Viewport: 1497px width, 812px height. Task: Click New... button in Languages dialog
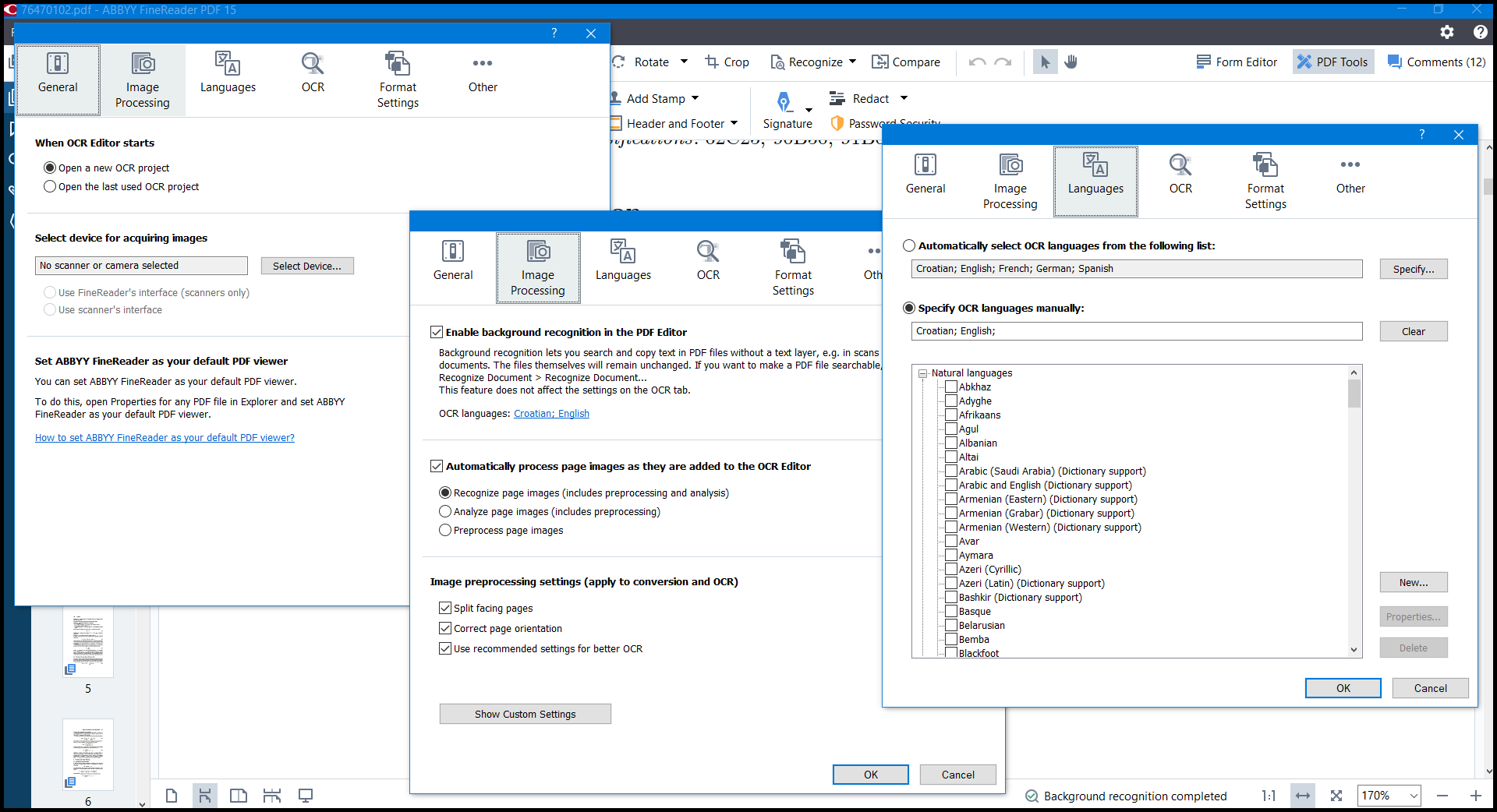pos(1413,582)
